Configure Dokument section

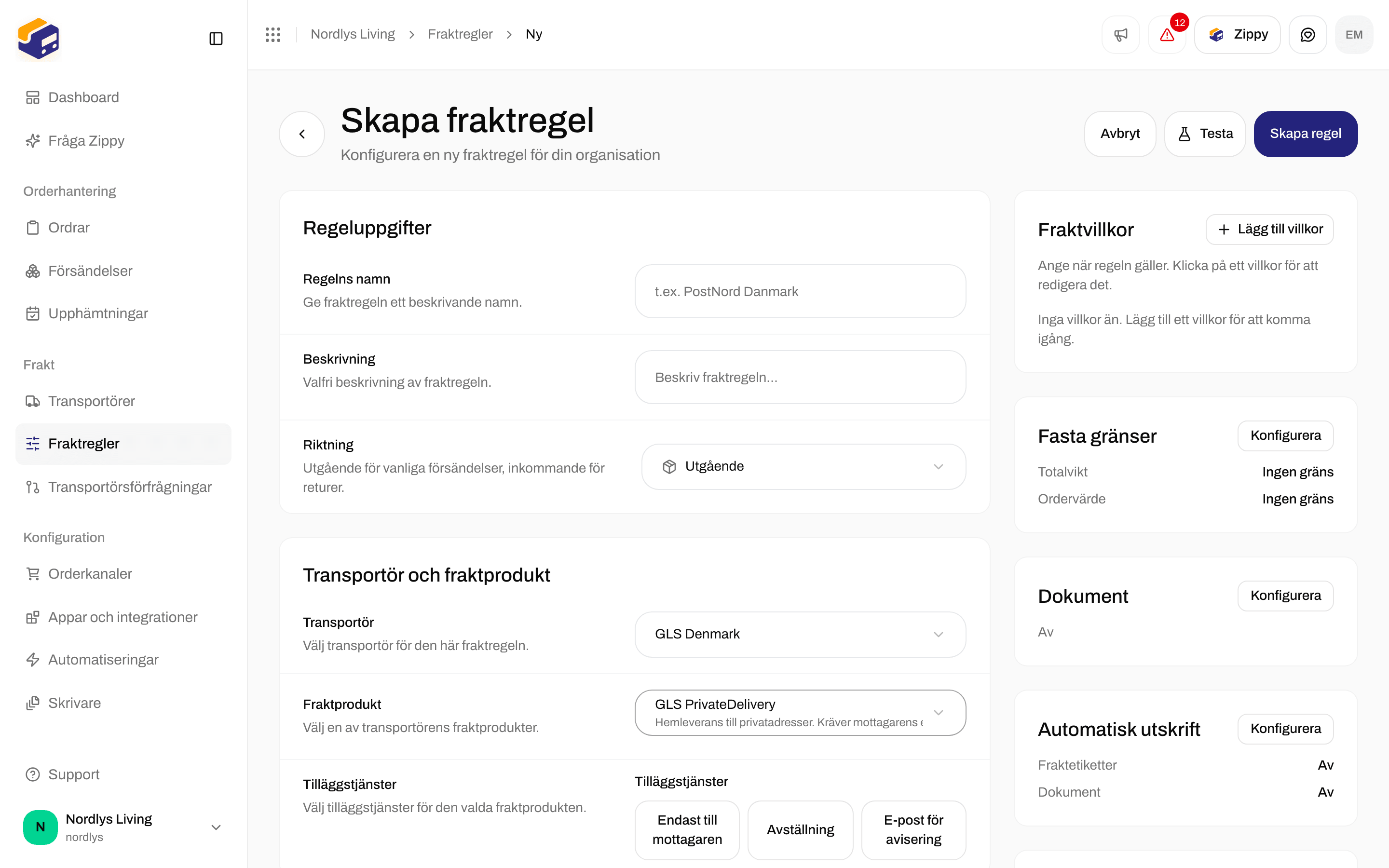click(x=1285, y=596)
